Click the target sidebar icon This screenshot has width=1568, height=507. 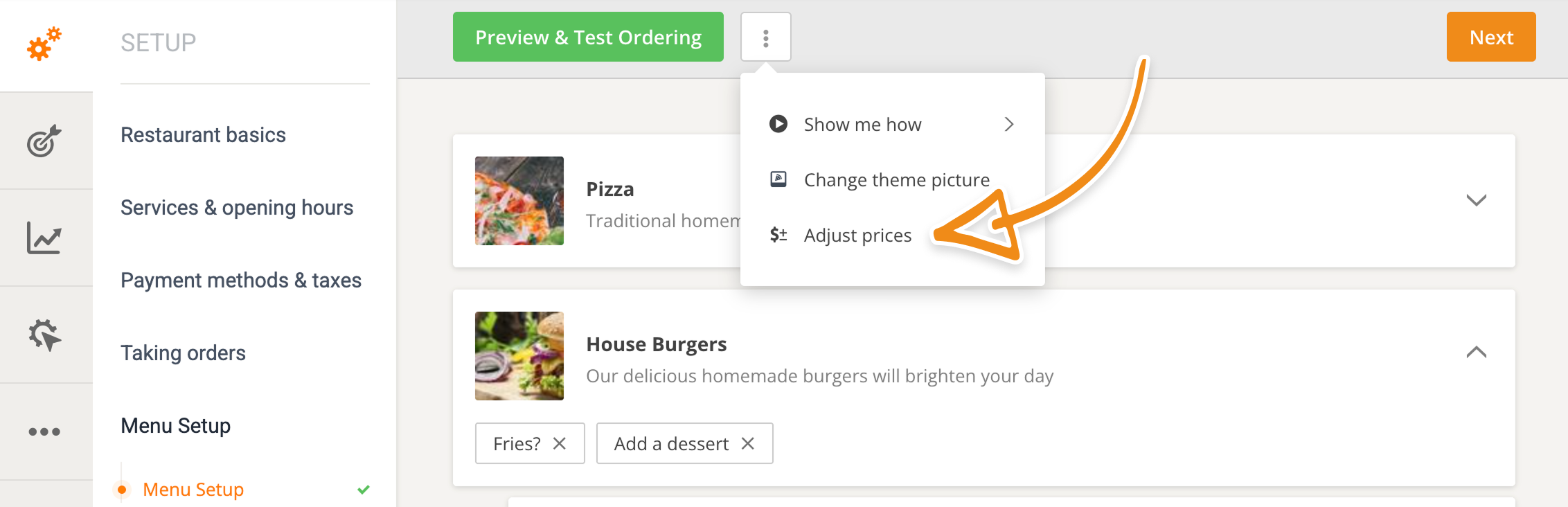click(44, 141)
